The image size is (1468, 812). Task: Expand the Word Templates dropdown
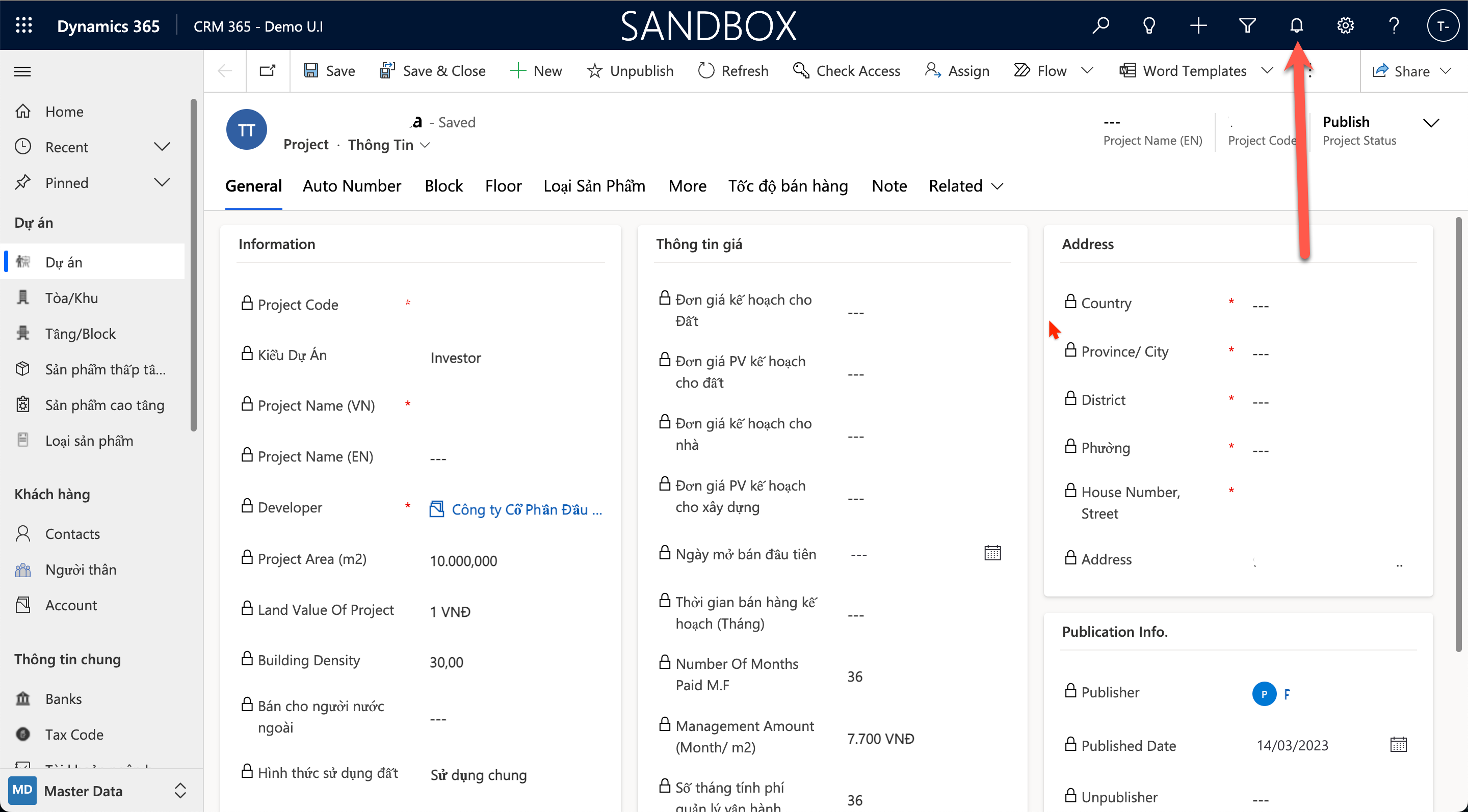click(1267, 71)
